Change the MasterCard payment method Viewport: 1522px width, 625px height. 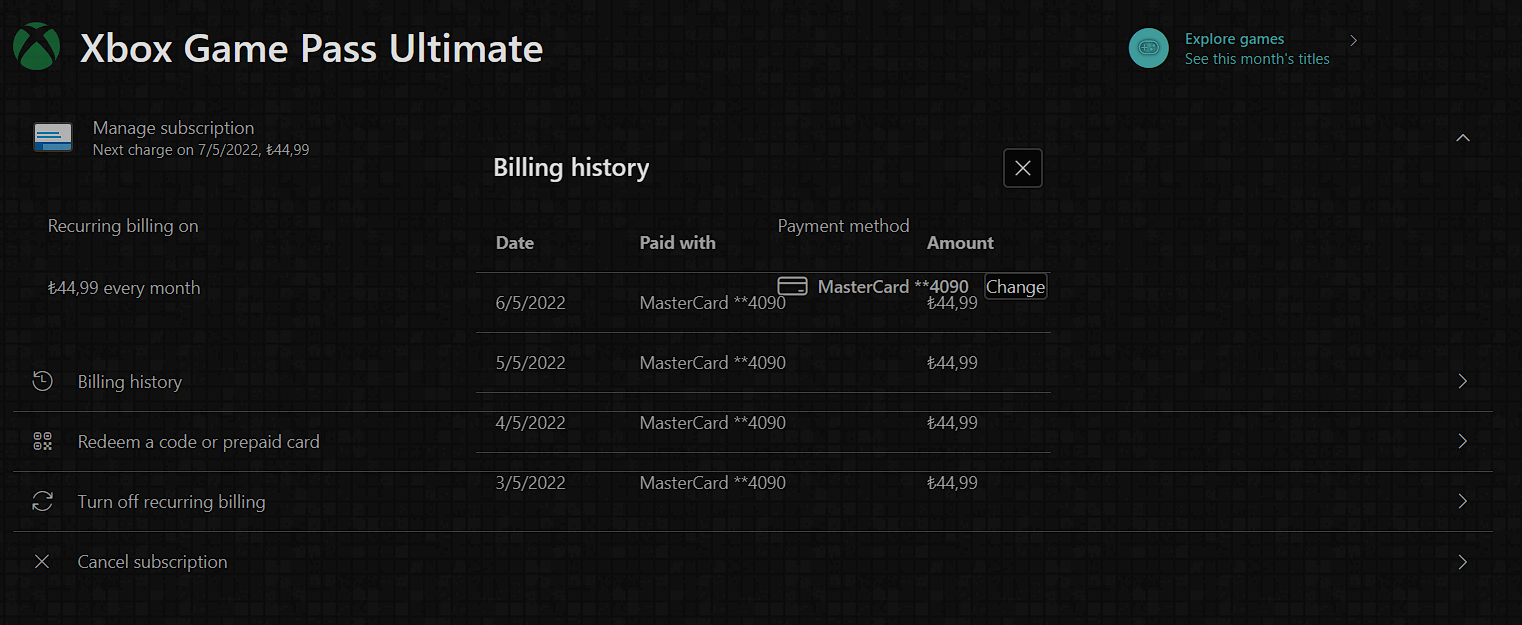[x=1015, y=287]
